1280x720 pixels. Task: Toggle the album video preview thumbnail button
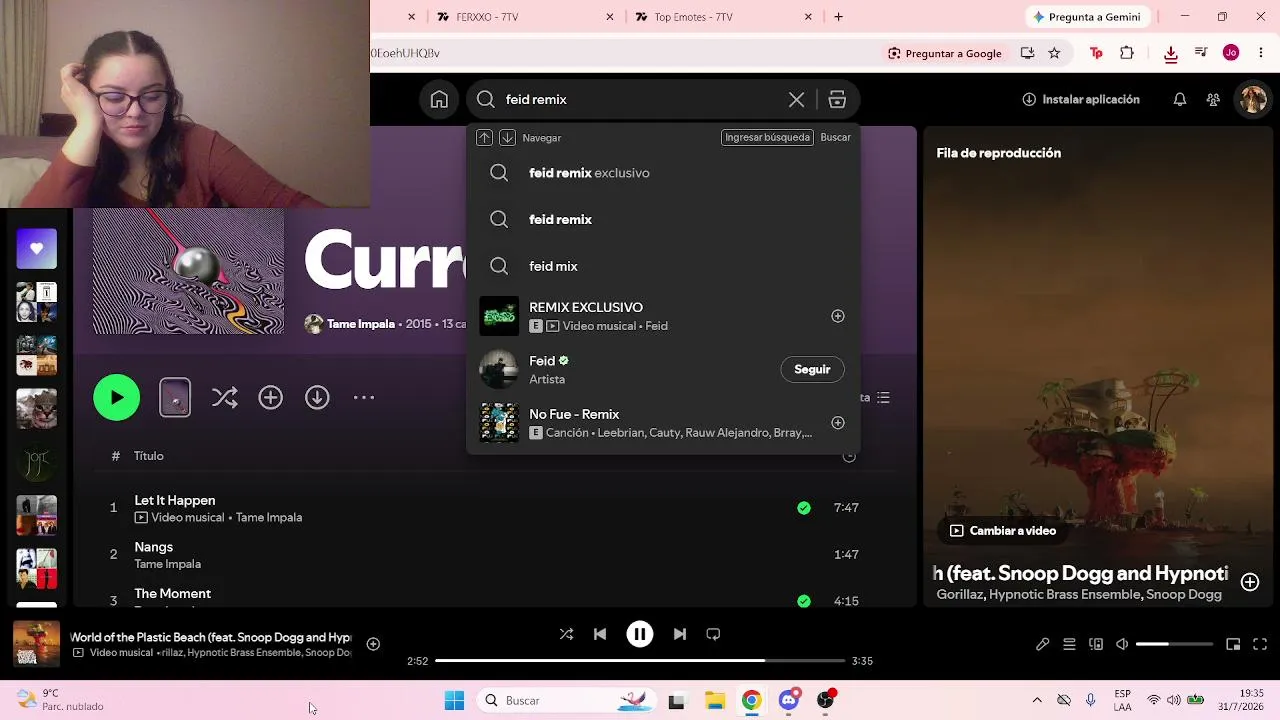175,398
